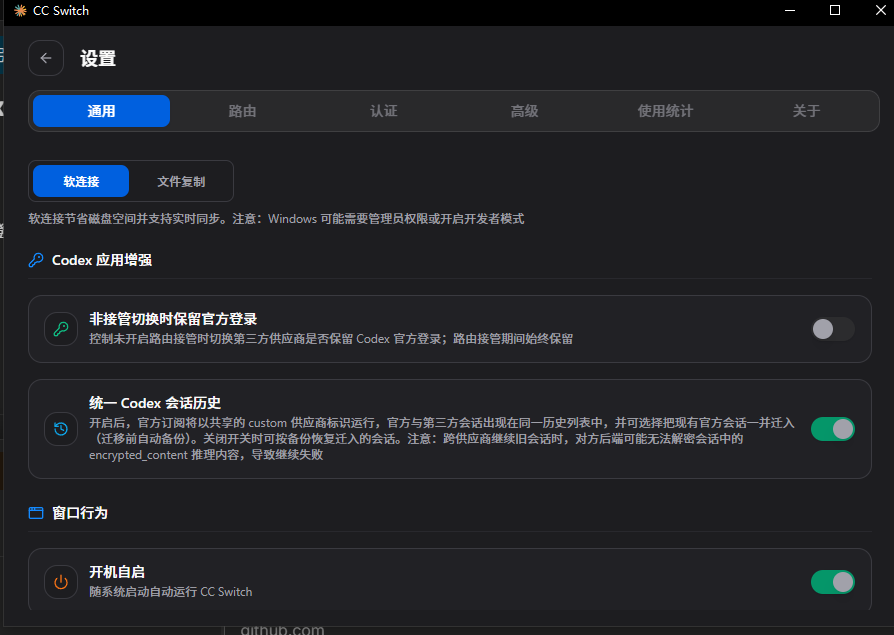Image resolution: width=894 pixels, height=635 pixels.
Task: Click the 随系统启动自动运行 CC Switch description
Action: tap(170, 592)
